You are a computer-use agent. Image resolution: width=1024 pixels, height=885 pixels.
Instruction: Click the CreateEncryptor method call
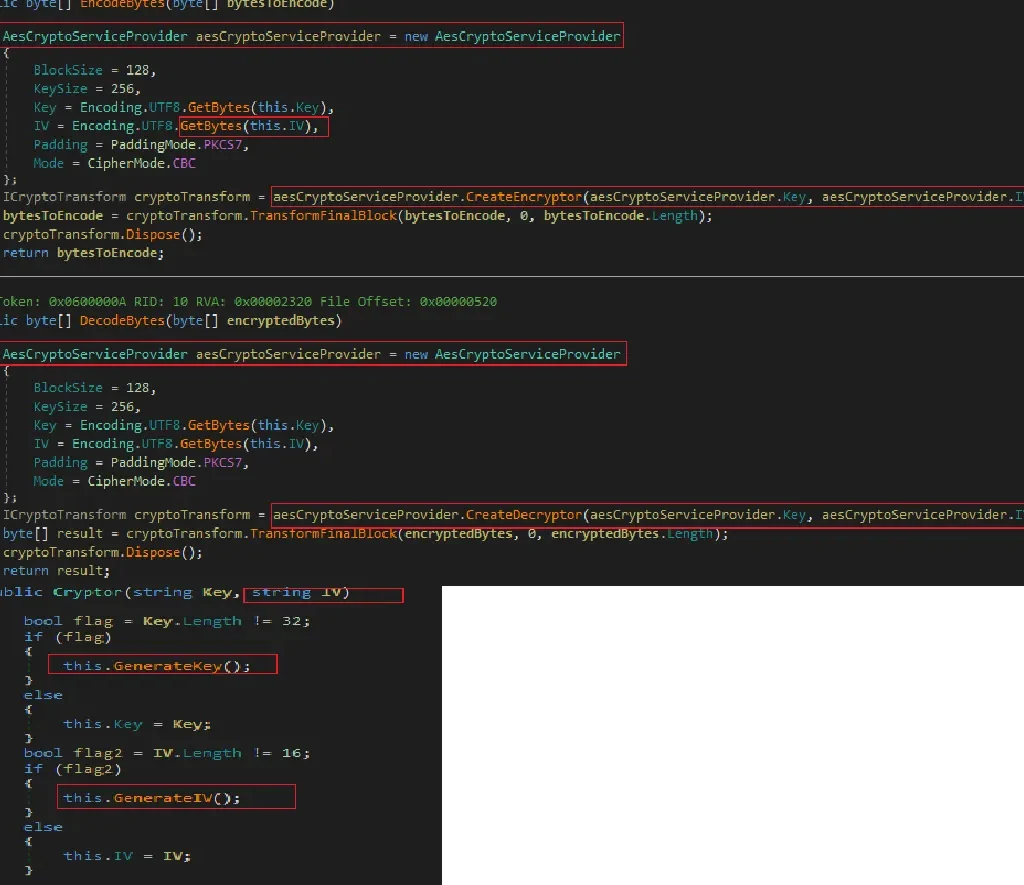point(523,197)
